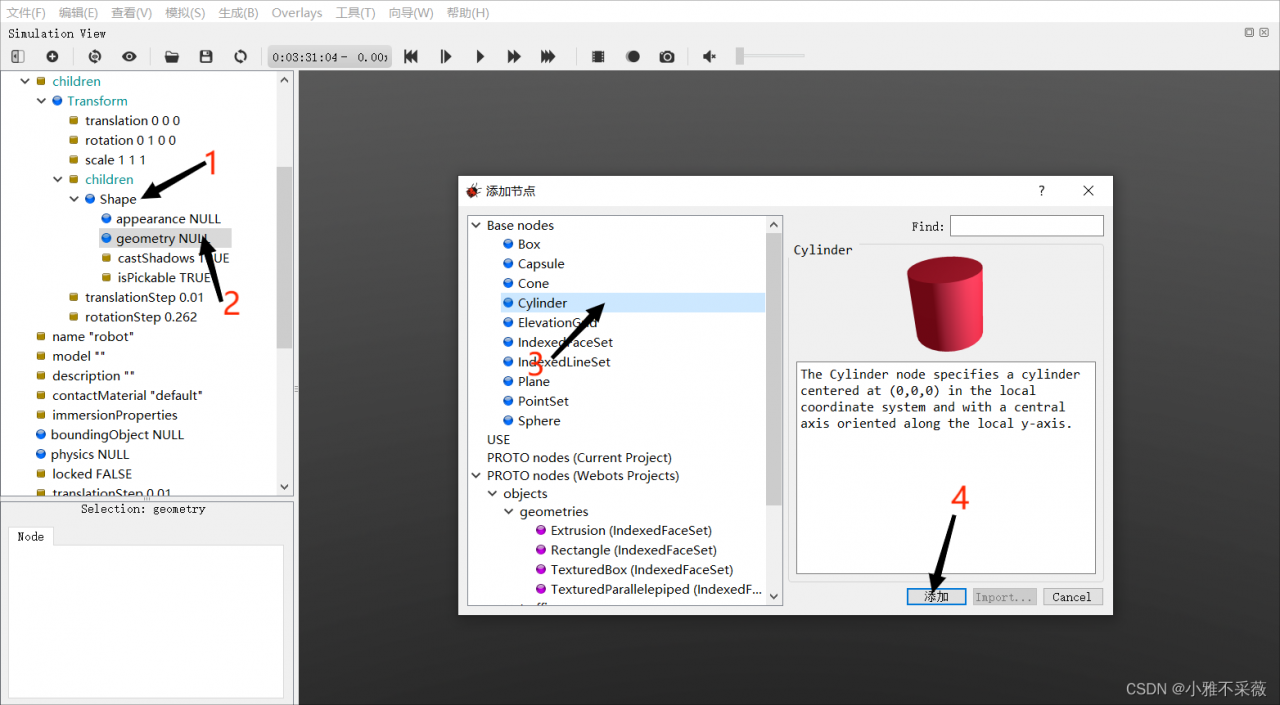
Task: Run simulation in real time
Action: click(480, 57)
